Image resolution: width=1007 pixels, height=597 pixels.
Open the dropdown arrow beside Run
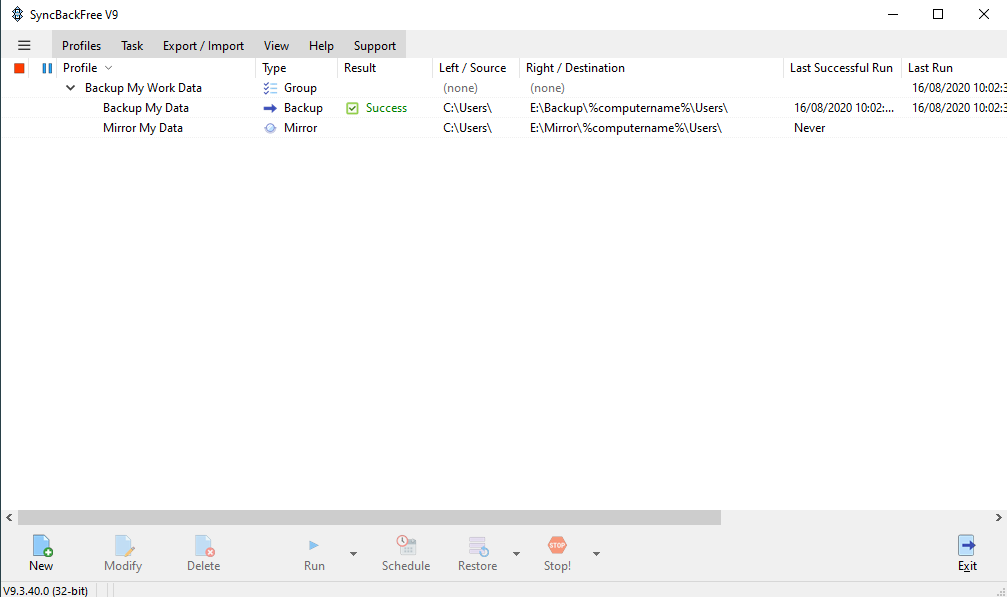tap(353, 553)
